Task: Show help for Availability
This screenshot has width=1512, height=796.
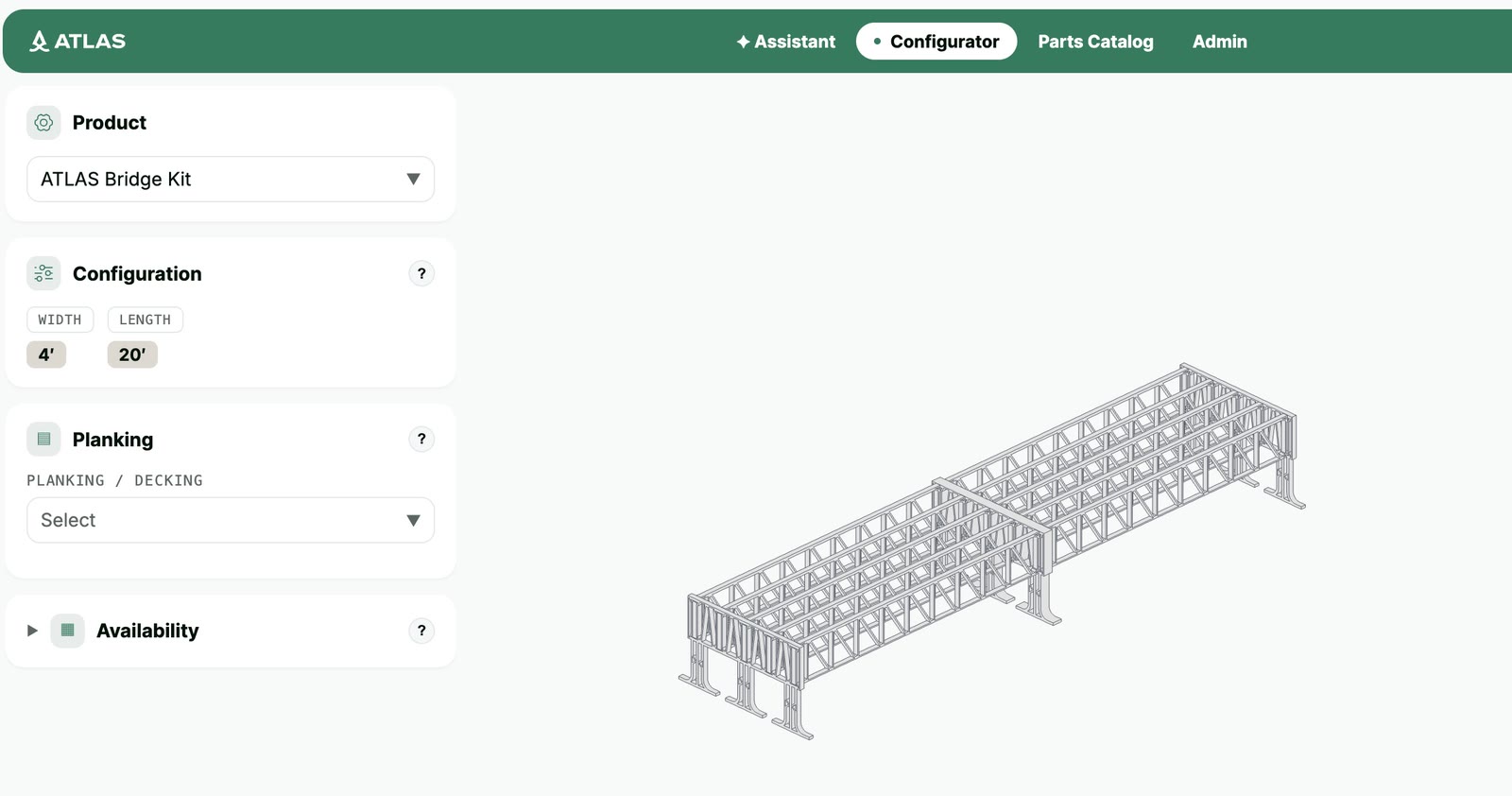Action: 421,631
